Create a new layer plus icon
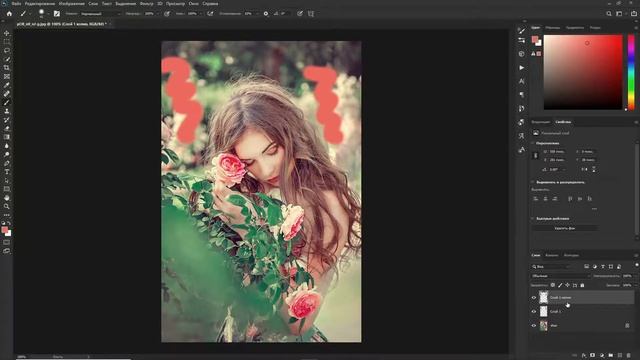 (620, 356)
